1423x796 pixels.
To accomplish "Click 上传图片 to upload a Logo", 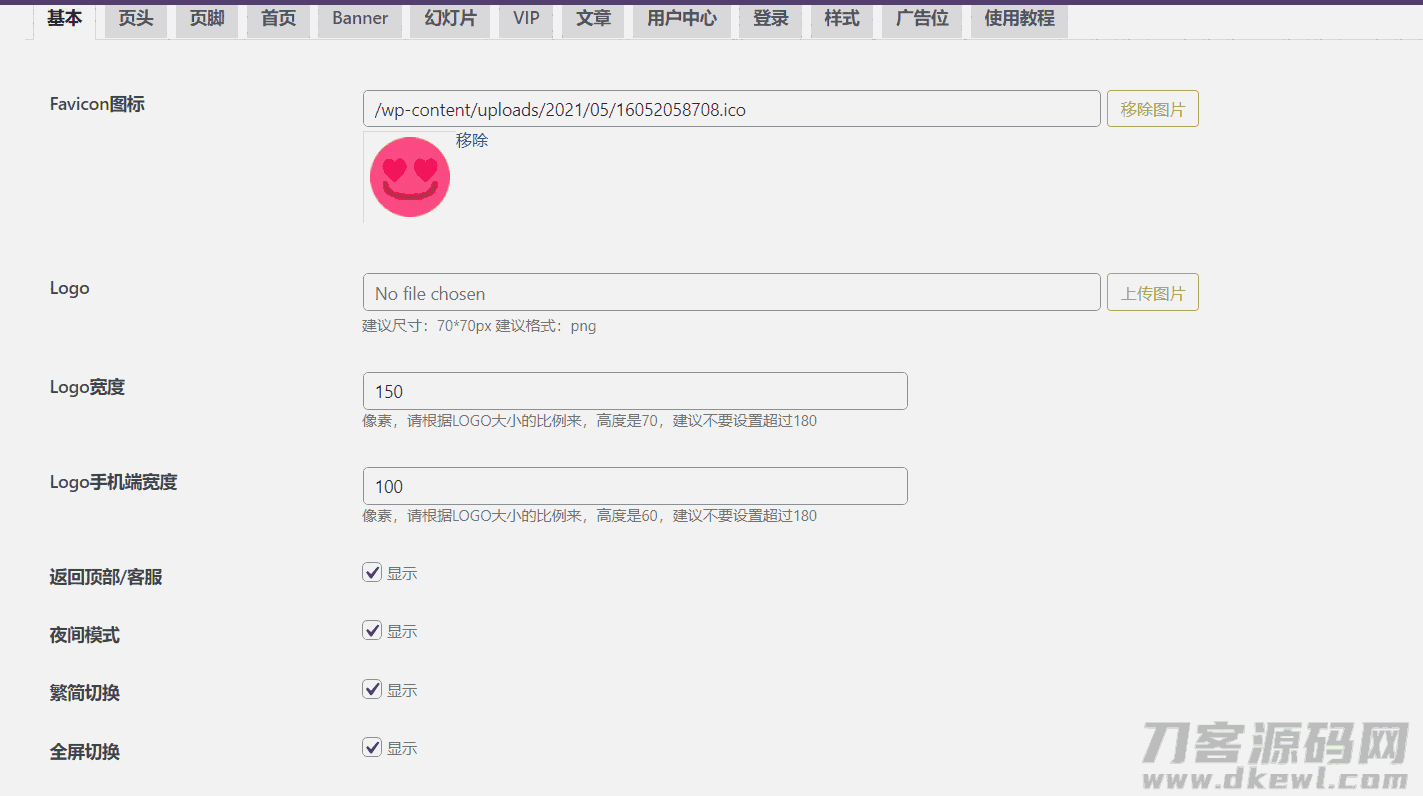I will (1152, 292).
